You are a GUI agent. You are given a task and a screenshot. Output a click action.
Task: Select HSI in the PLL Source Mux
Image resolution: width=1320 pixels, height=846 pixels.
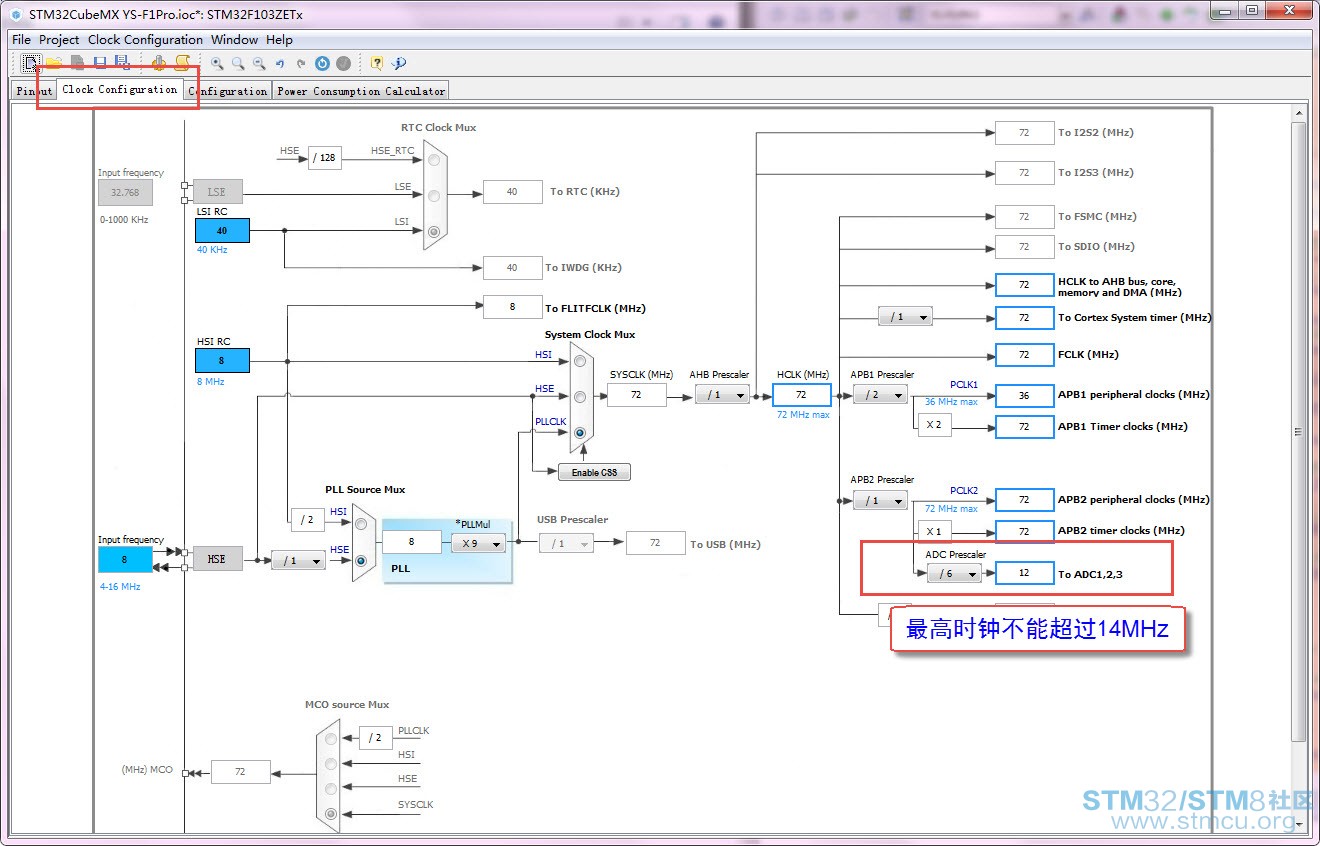click(362, 524)
